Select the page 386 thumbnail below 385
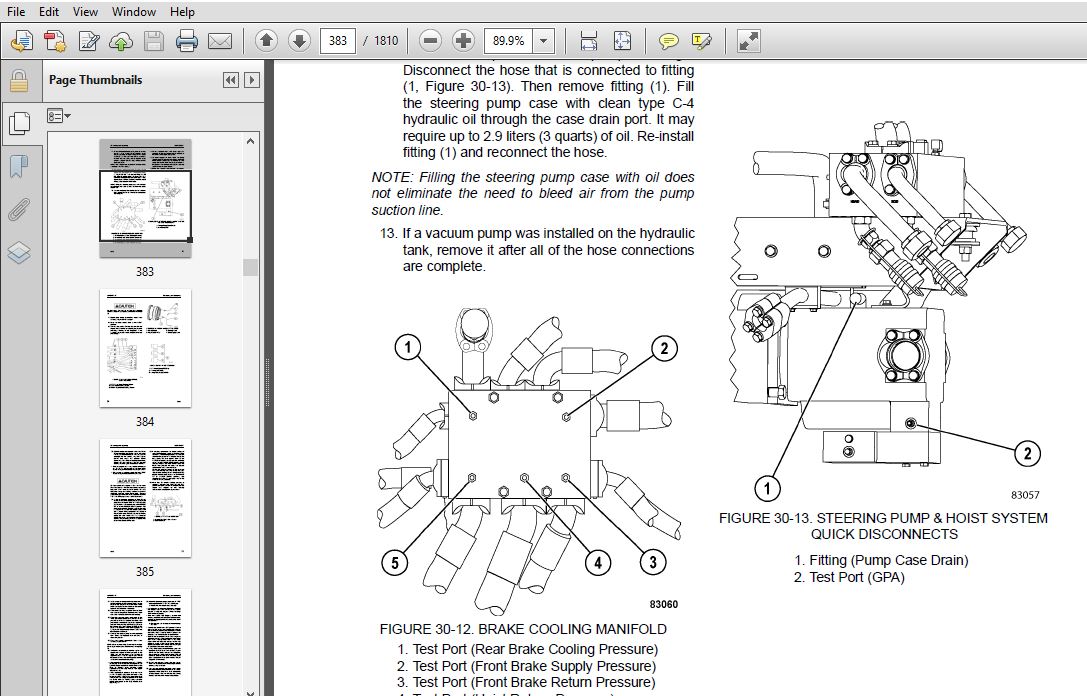Viewport: 1087px width, 696px height. [145, 642]
